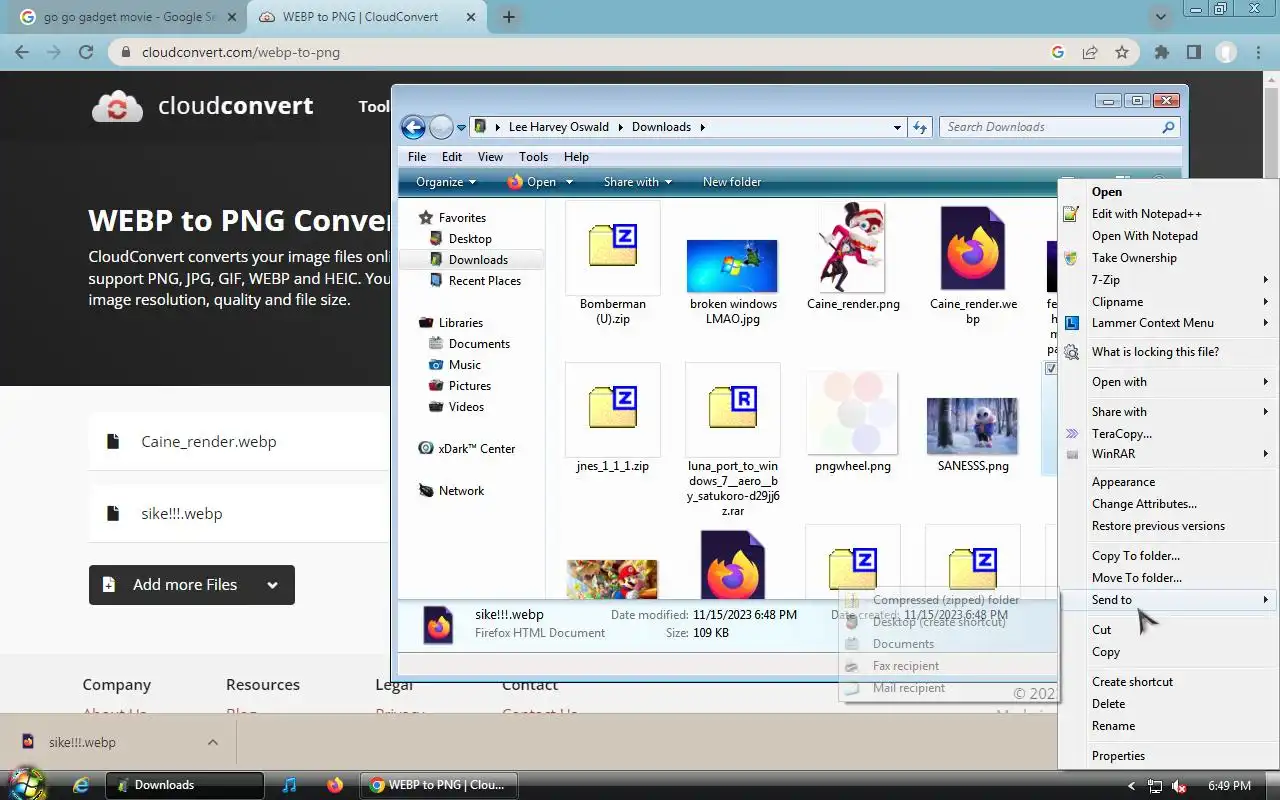Open Internet Explorer from the taskbar
This screenshot has height=800, width=1280.
click(82, 785)
